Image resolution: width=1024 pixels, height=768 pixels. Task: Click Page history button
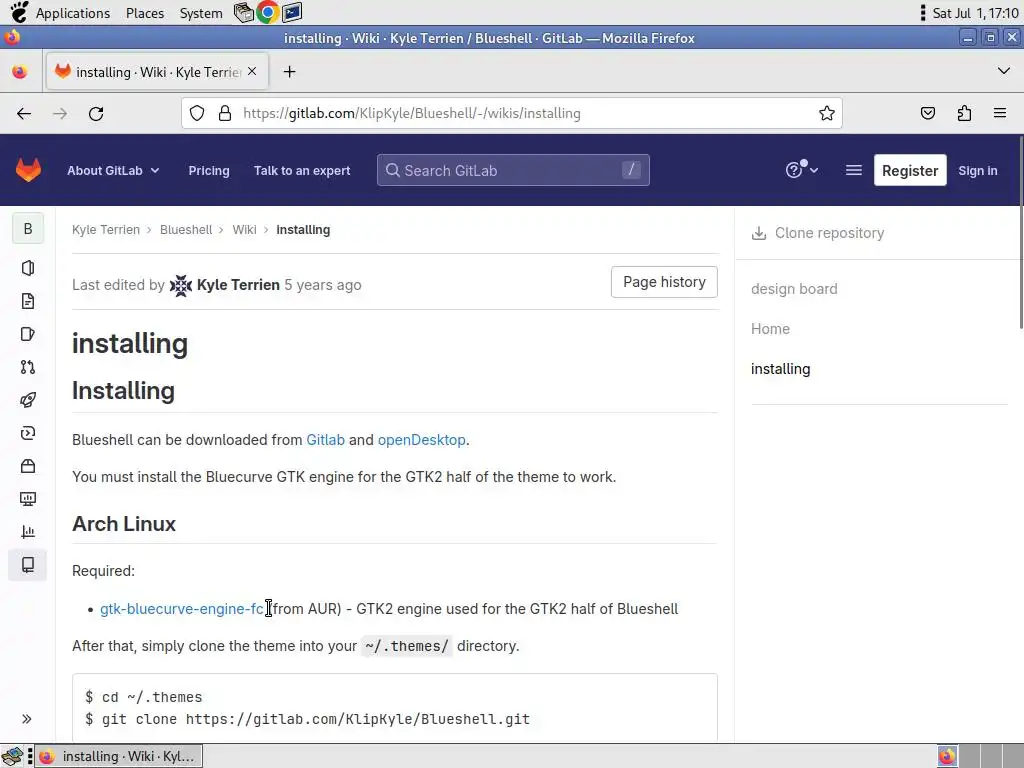(x=664, y=282)
